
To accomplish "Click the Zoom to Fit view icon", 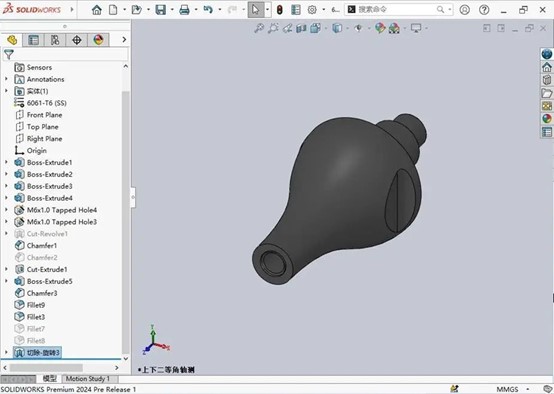I will 259,28.
